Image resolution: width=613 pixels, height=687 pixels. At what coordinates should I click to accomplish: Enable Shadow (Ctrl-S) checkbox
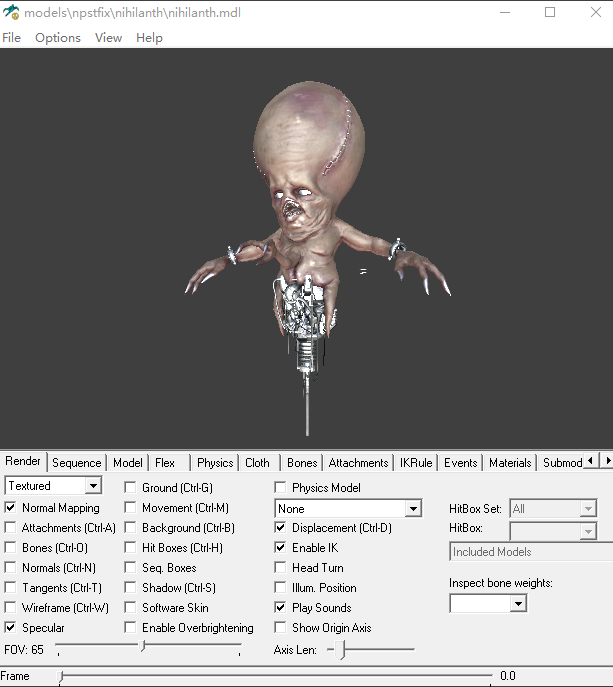coord(130,588)
